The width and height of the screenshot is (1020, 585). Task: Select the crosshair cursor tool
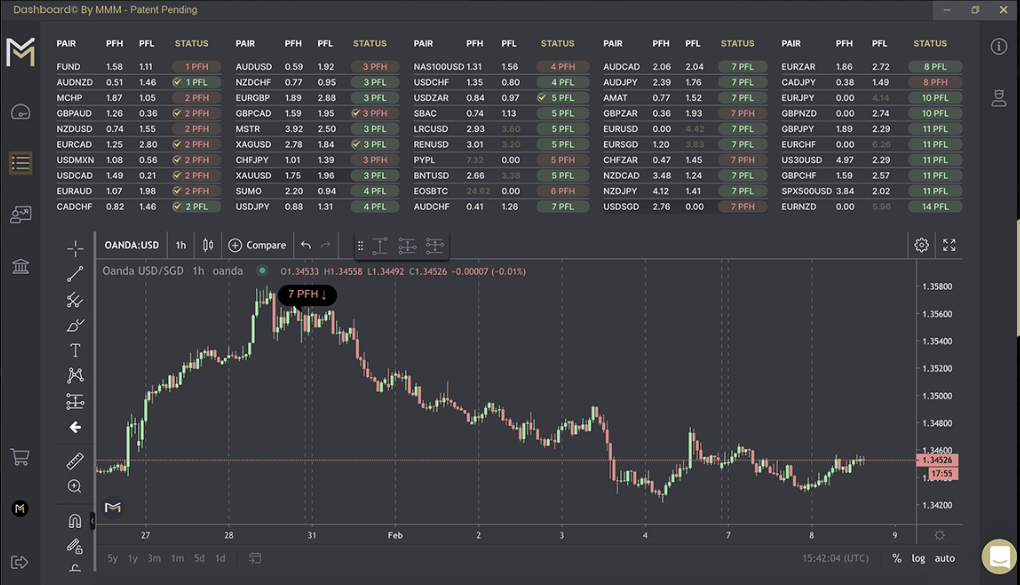[75, 249]
